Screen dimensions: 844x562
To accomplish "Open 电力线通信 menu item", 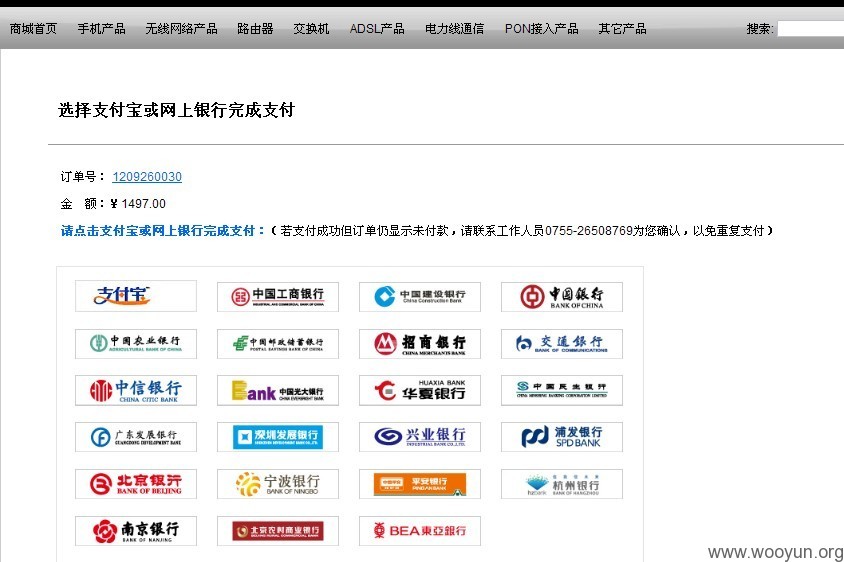I will pyautogui.click(x=454, y=29).
